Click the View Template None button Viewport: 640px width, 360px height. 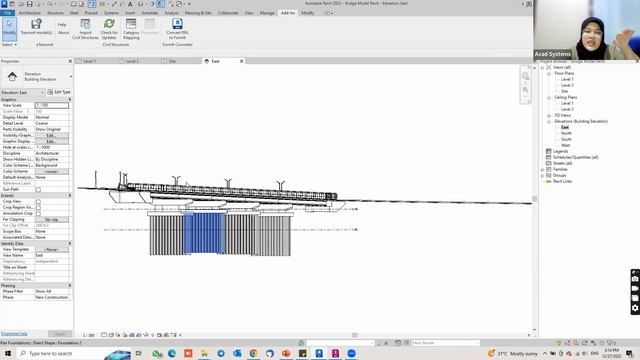(x=51, y=249)
